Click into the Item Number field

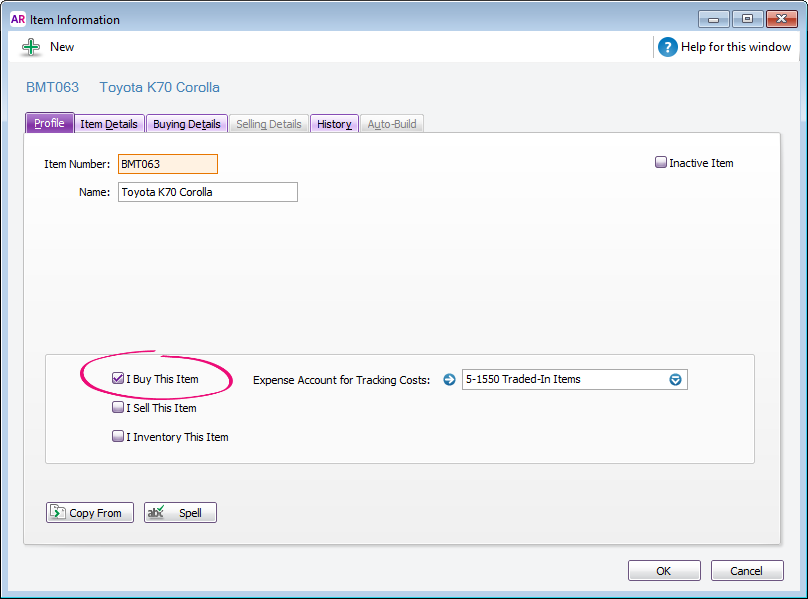[167, 164]
